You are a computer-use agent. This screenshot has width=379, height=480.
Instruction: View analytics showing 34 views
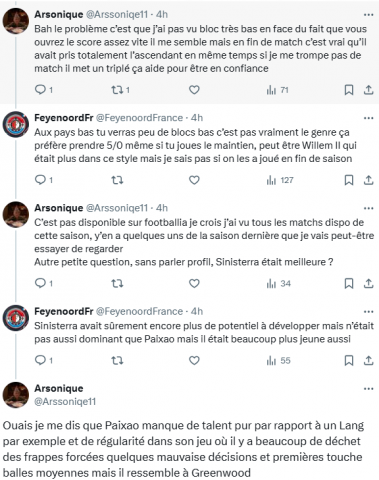tap(279, 284)
